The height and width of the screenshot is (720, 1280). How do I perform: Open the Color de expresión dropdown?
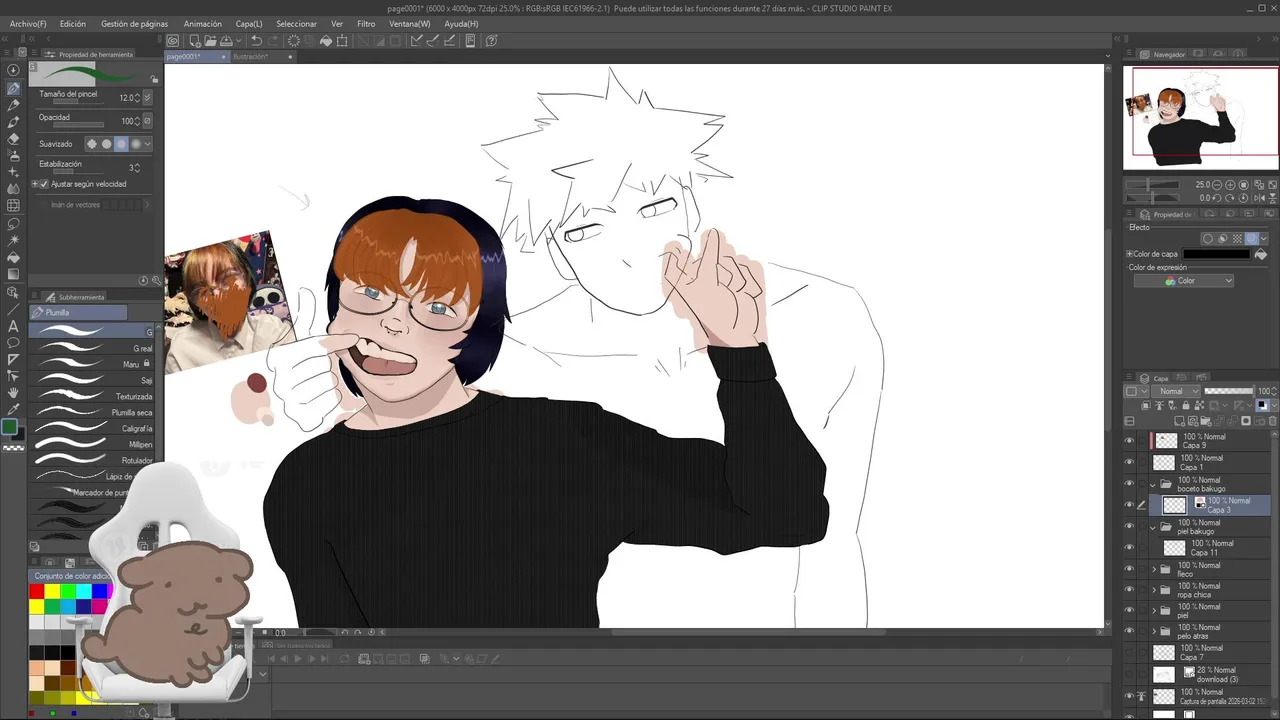coord(1184,281)
